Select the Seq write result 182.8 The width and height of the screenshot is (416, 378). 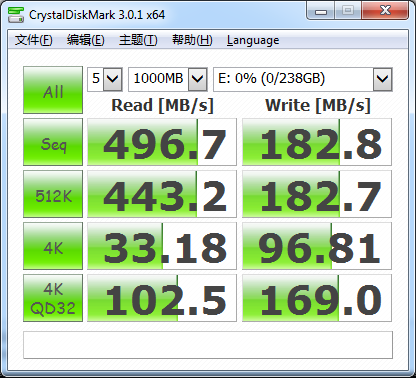pyautogui.click(x=317, y=142)
